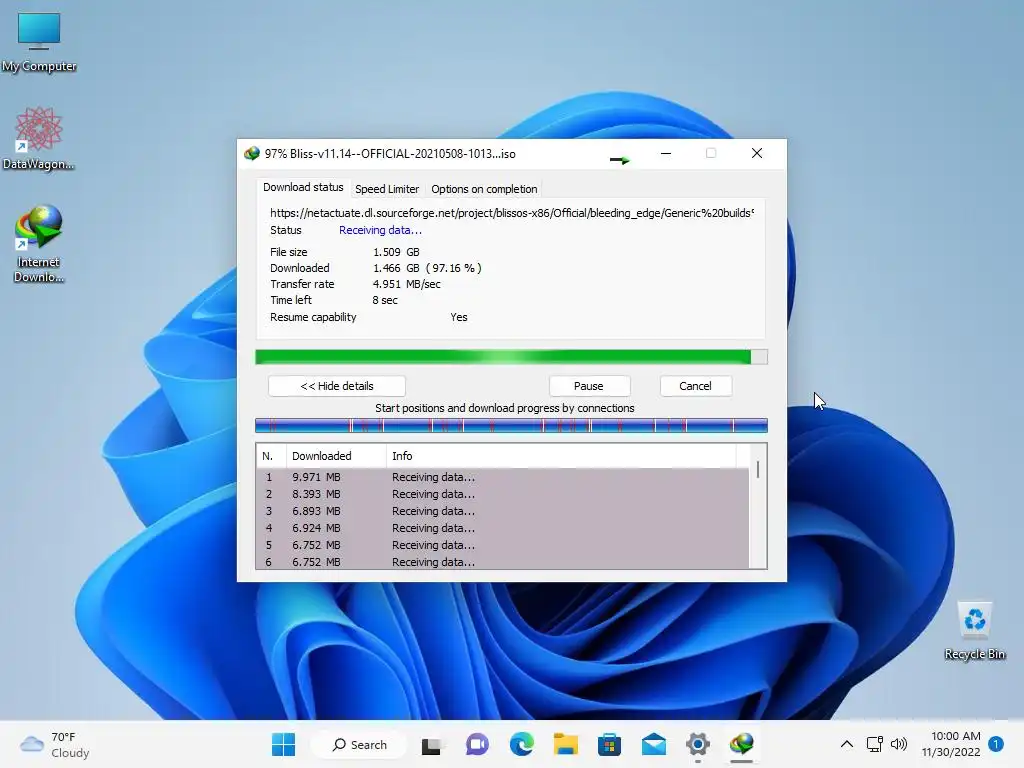Viewport: 1024px width, 768px height.
Task: Click the Downloaded column header
Action: tap(336, 456)
